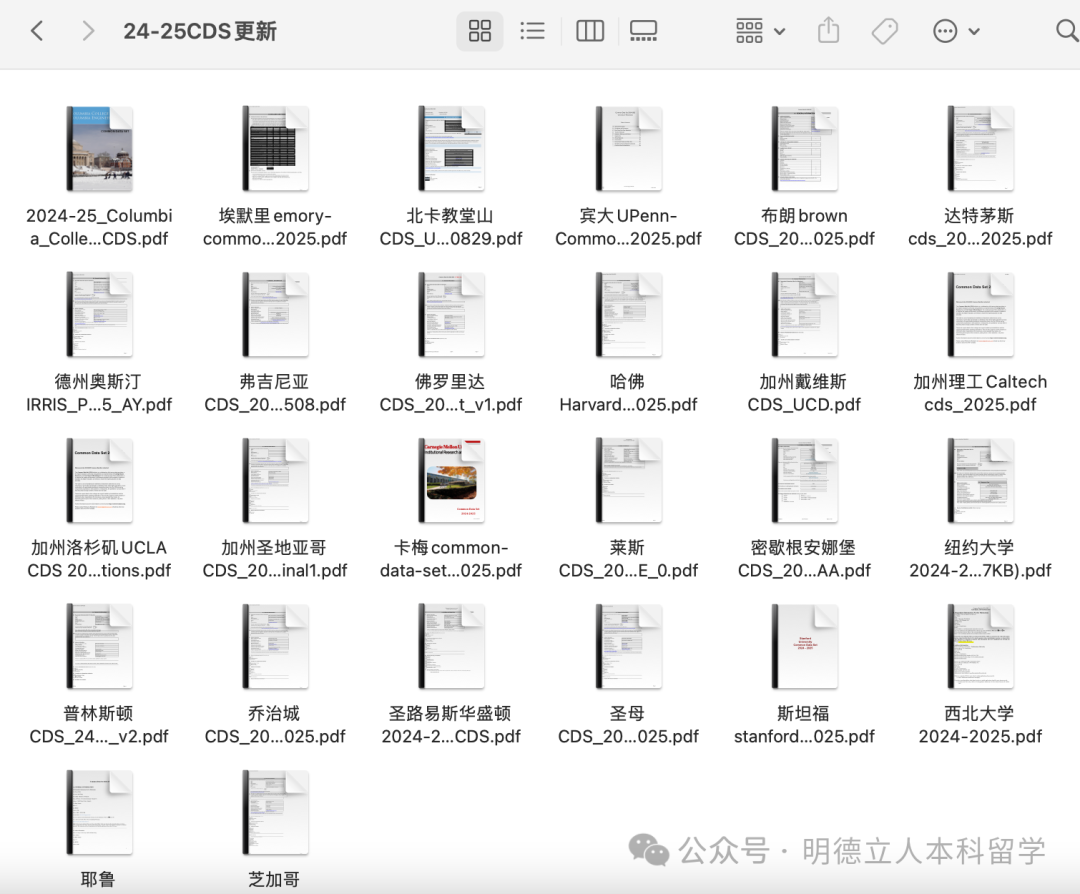The height and width of the screenshot is (894, 1080).
Task: Open the More actions menu
Action: [956, 31]
